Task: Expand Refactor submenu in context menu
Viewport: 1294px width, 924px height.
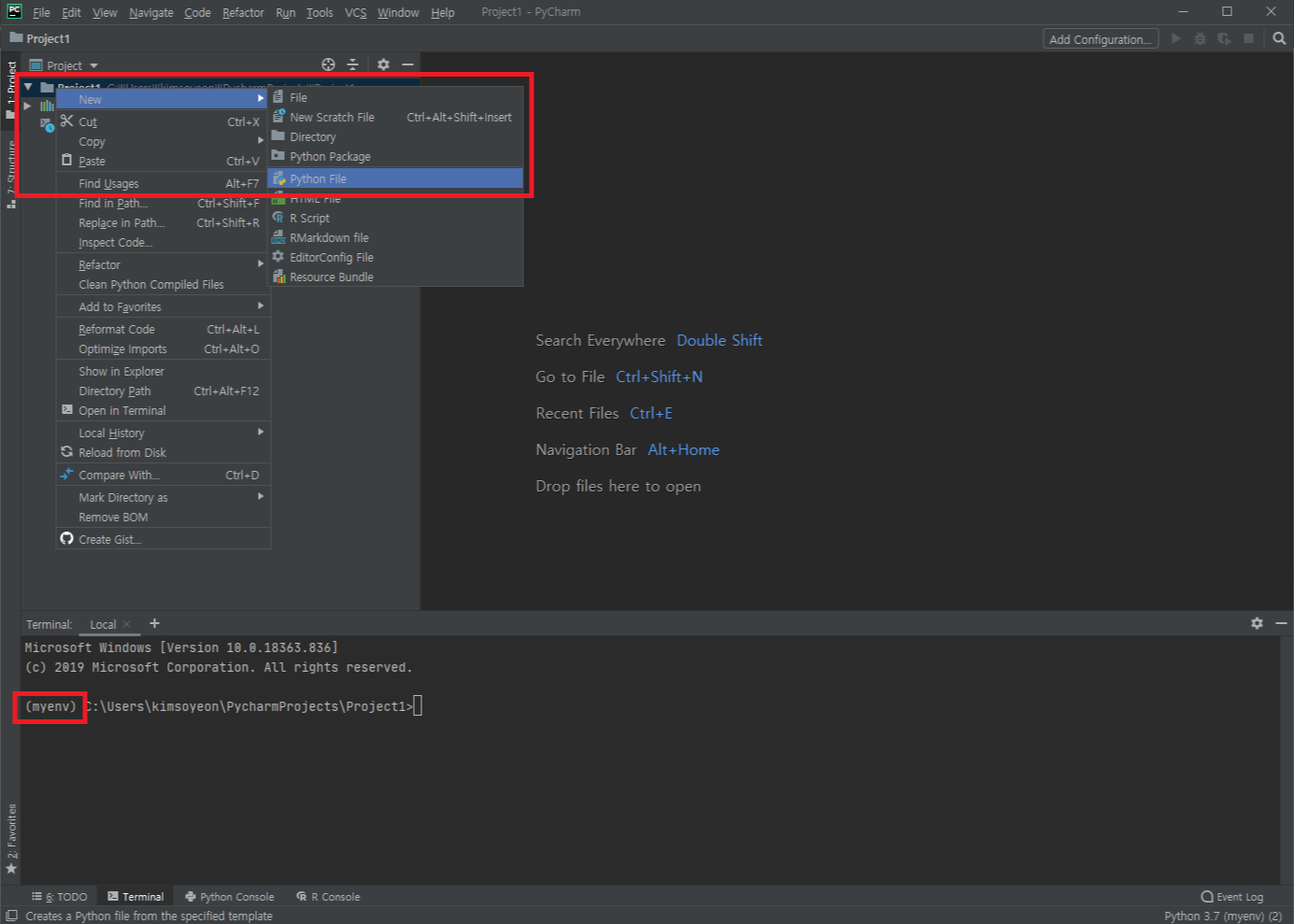Action: point(163,264)
